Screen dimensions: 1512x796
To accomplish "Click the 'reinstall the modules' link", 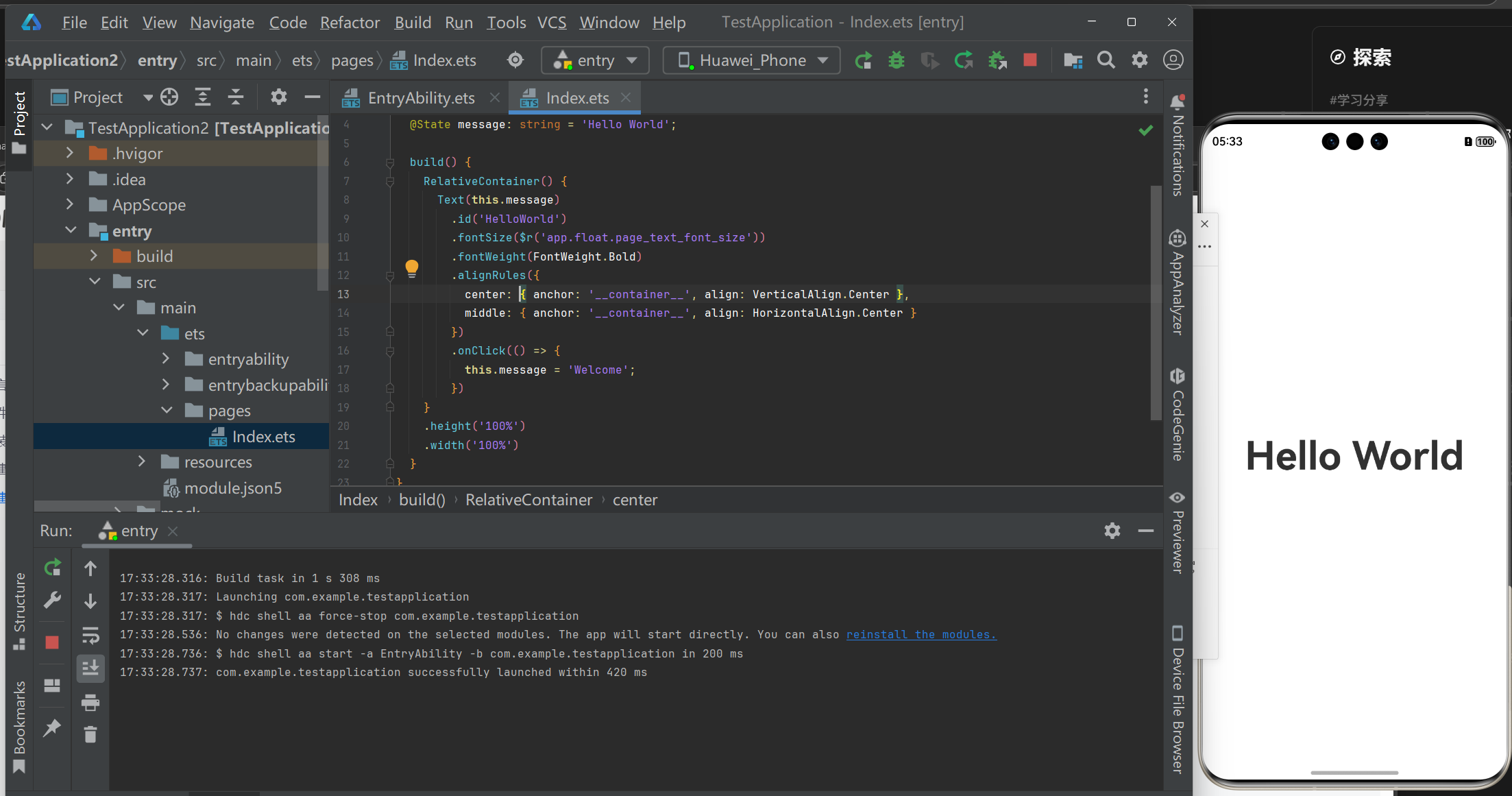I will click(920, 635).
